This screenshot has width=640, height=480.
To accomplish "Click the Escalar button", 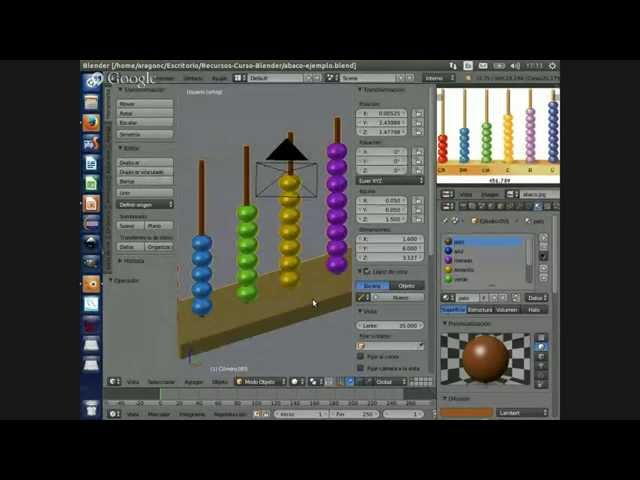I will pos(145,122).
